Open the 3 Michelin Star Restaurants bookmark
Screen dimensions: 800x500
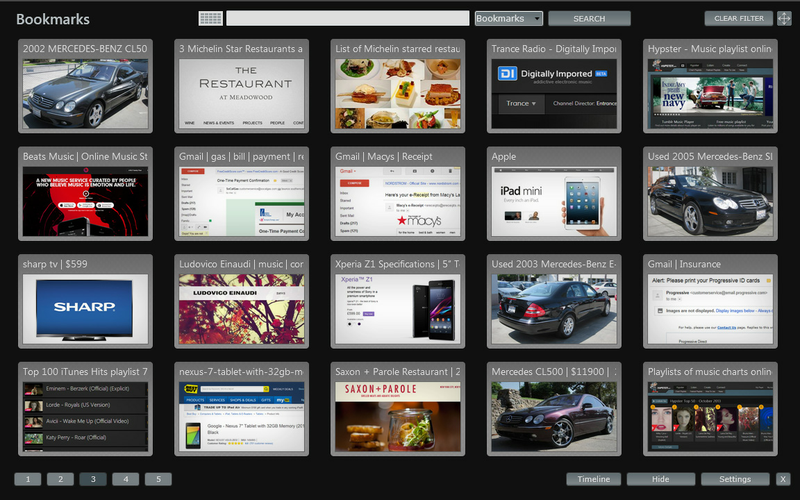[241, 86]
